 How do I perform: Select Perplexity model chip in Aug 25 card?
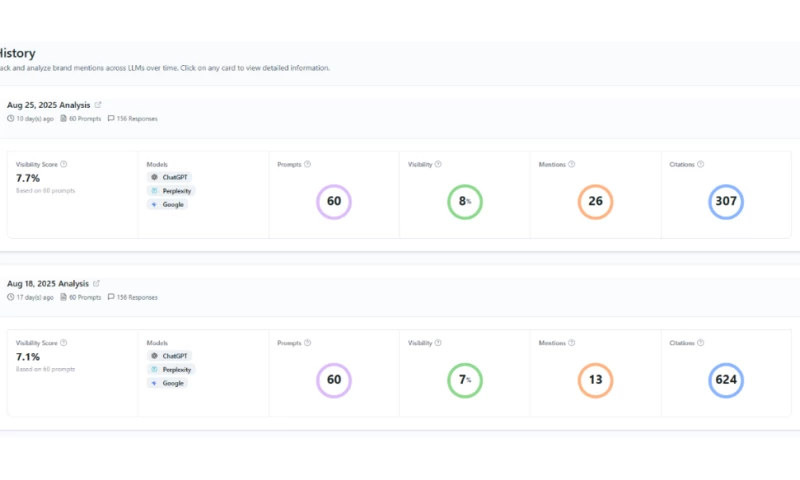point(171,191)
